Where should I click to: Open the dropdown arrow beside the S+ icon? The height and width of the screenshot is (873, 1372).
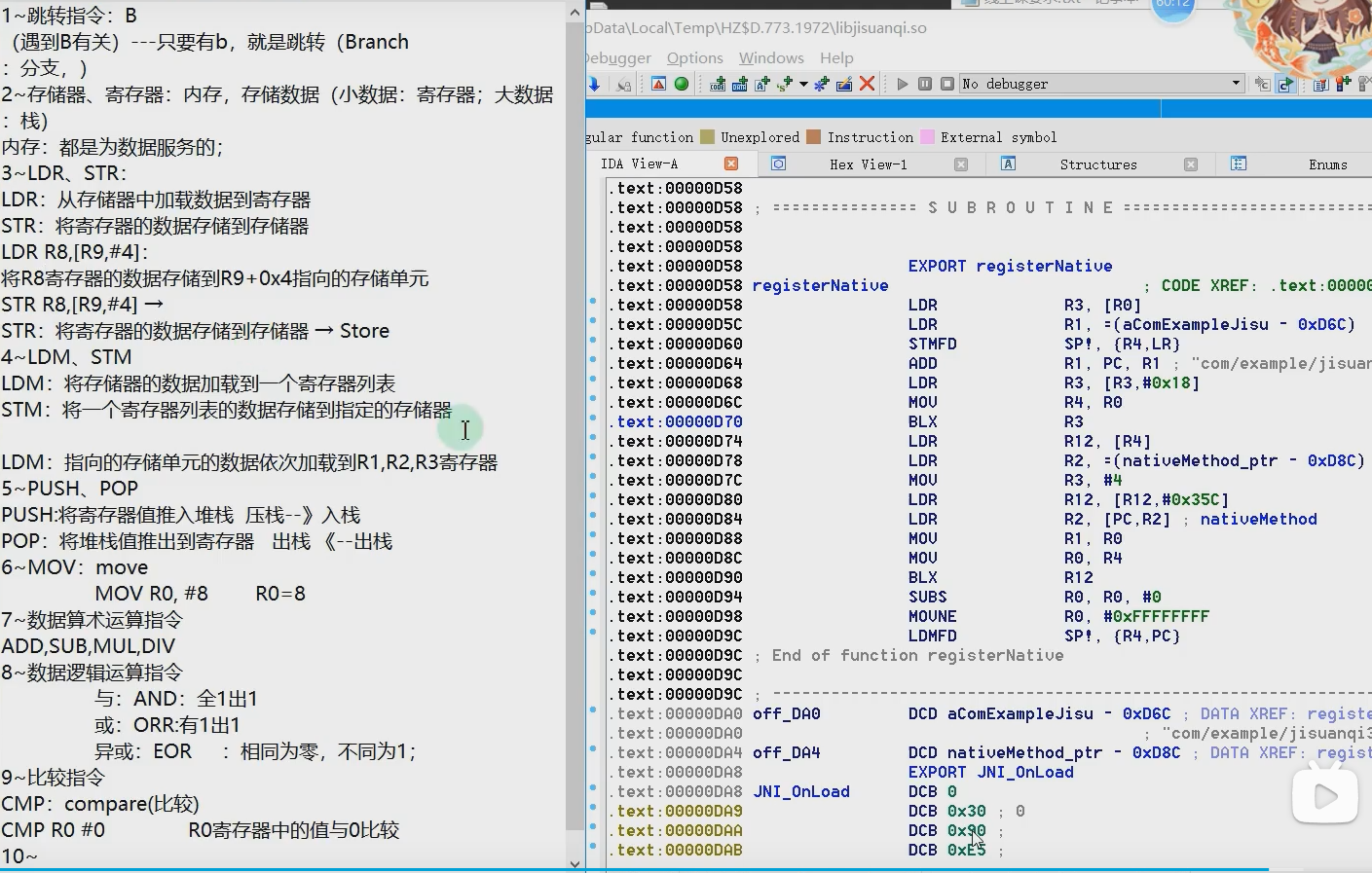(x=803, y=84)
